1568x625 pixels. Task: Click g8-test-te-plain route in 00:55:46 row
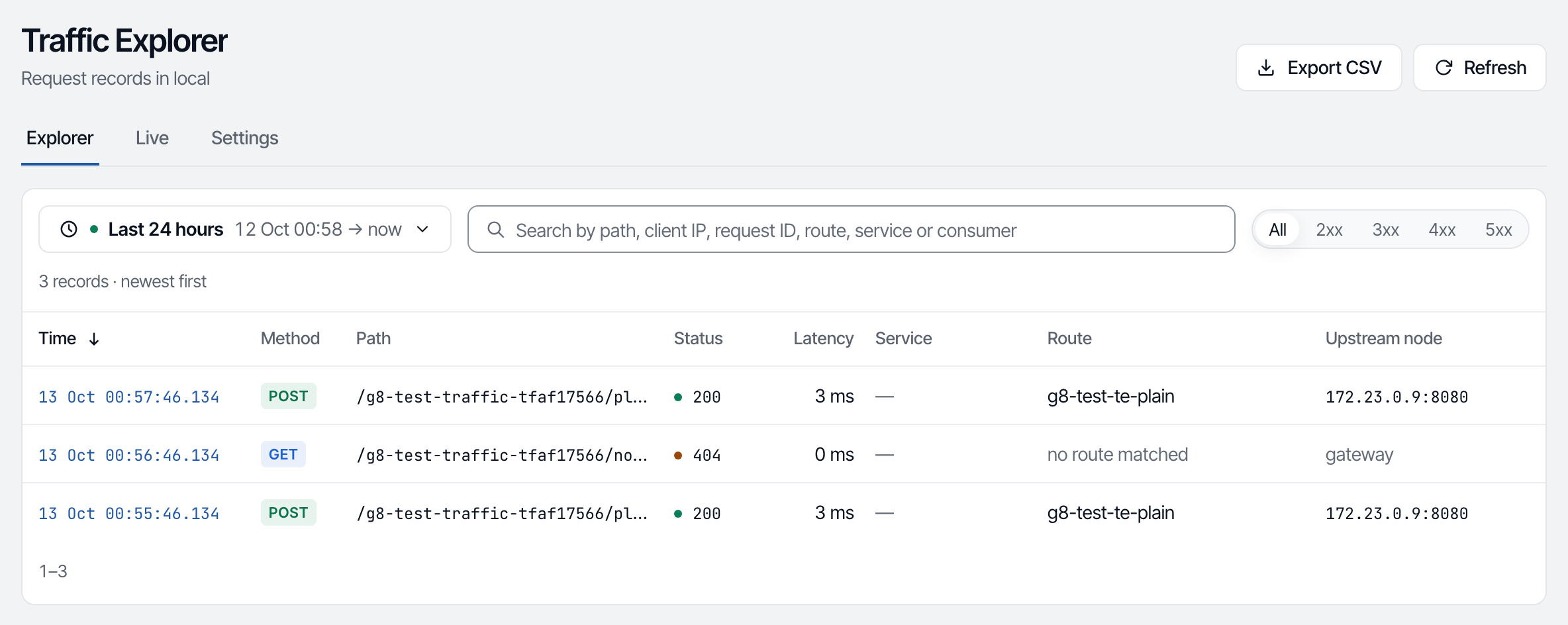1110,512
